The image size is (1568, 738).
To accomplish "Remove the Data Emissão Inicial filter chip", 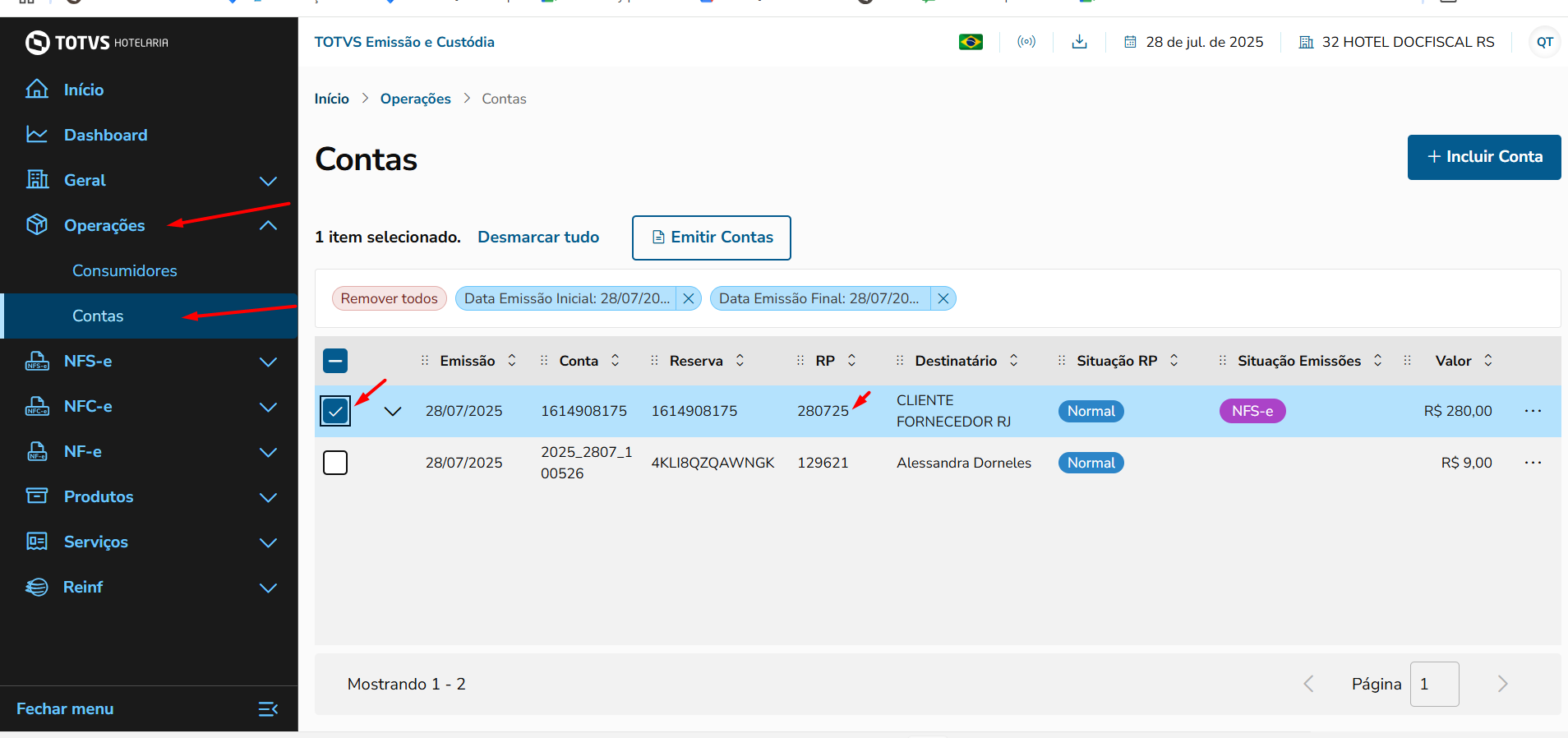I will tap(689, 298).
